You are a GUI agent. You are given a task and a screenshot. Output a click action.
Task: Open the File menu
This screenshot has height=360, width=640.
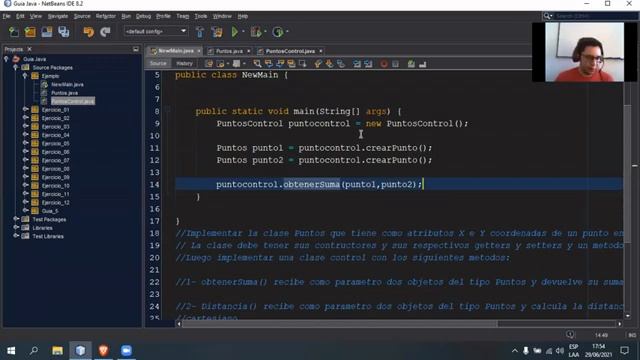pos(6,16)
